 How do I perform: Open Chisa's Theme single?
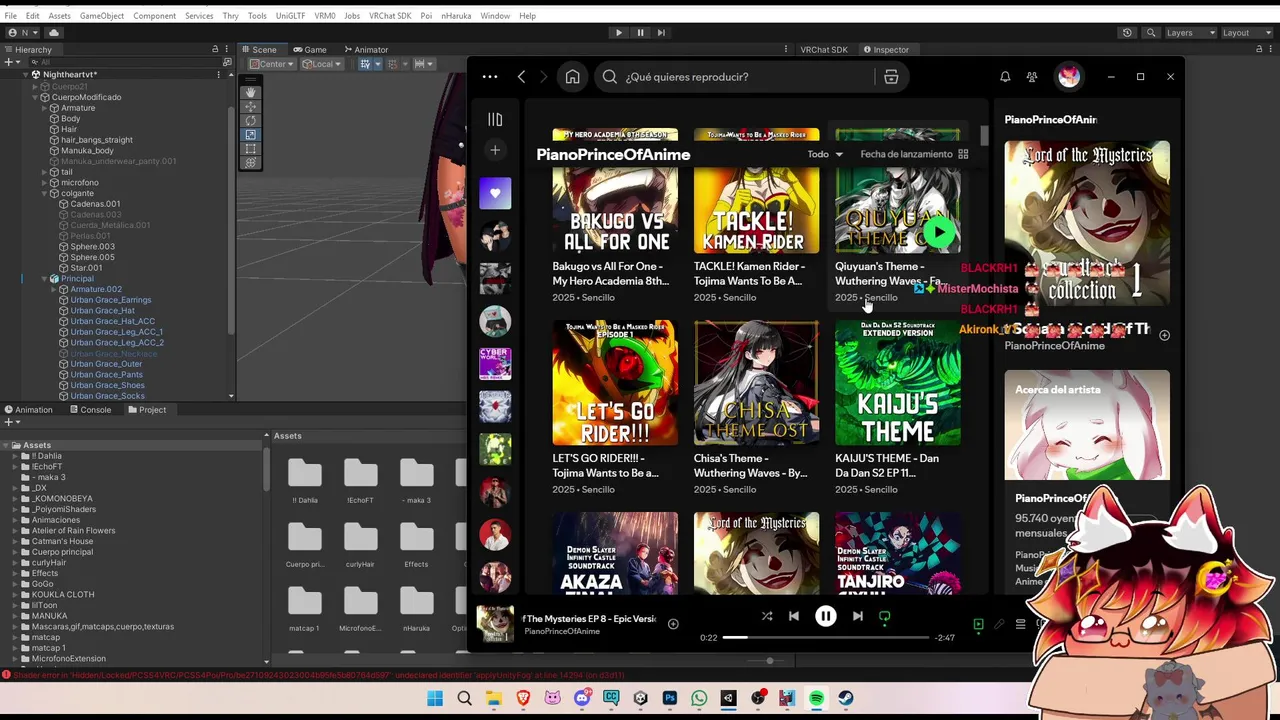click(756, 408)
